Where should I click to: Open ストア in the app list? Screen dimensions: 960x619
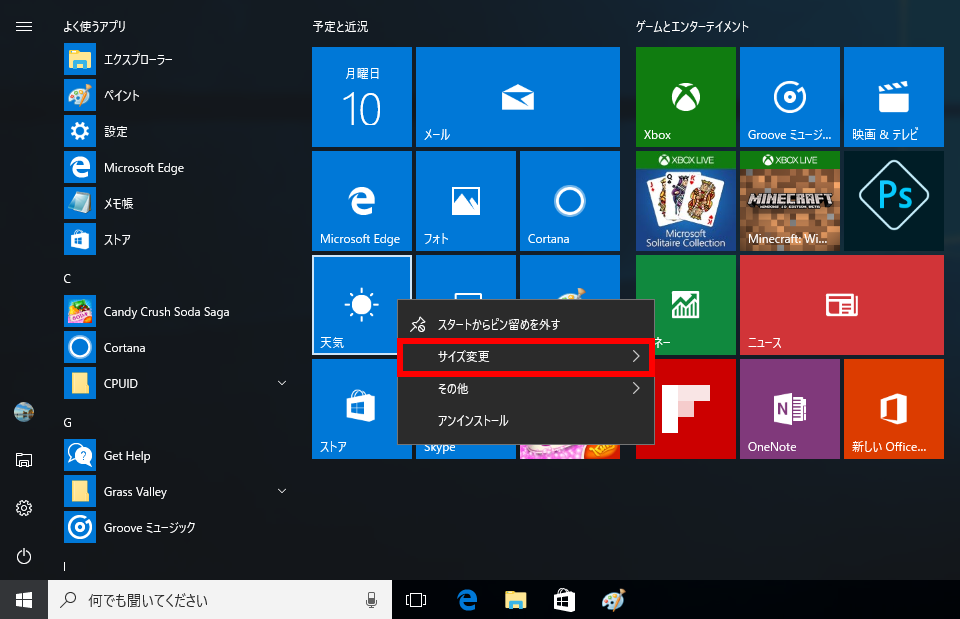tap(174, 239)
